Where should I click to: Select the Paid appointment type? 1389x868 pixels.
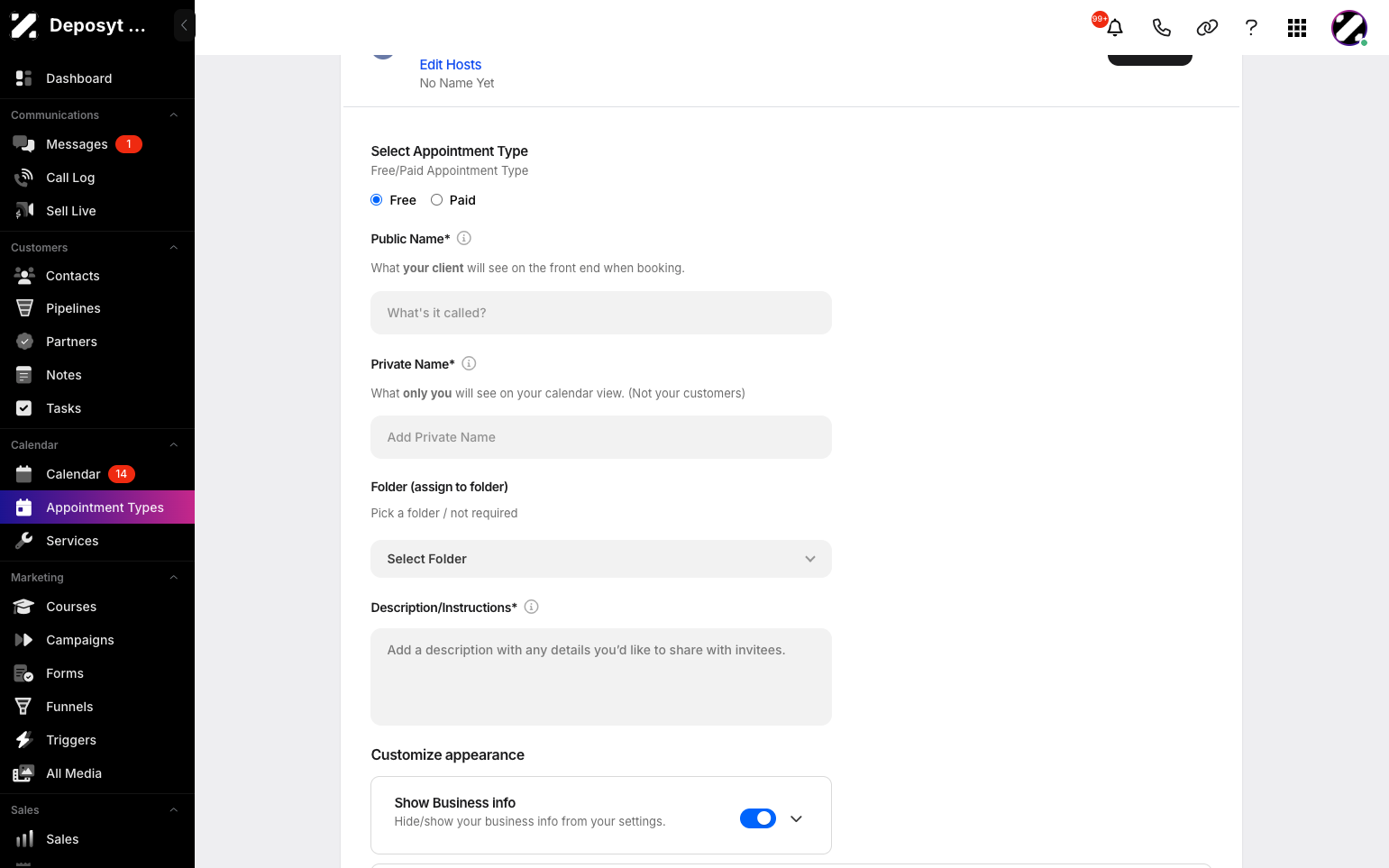pos(437,200)
